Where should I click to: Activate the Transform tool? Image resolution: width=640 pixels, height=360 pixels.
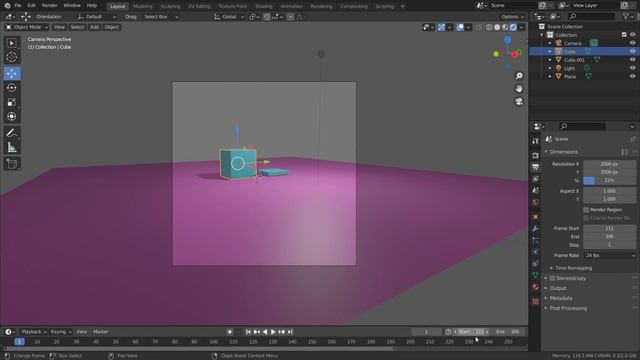point(12,116)
